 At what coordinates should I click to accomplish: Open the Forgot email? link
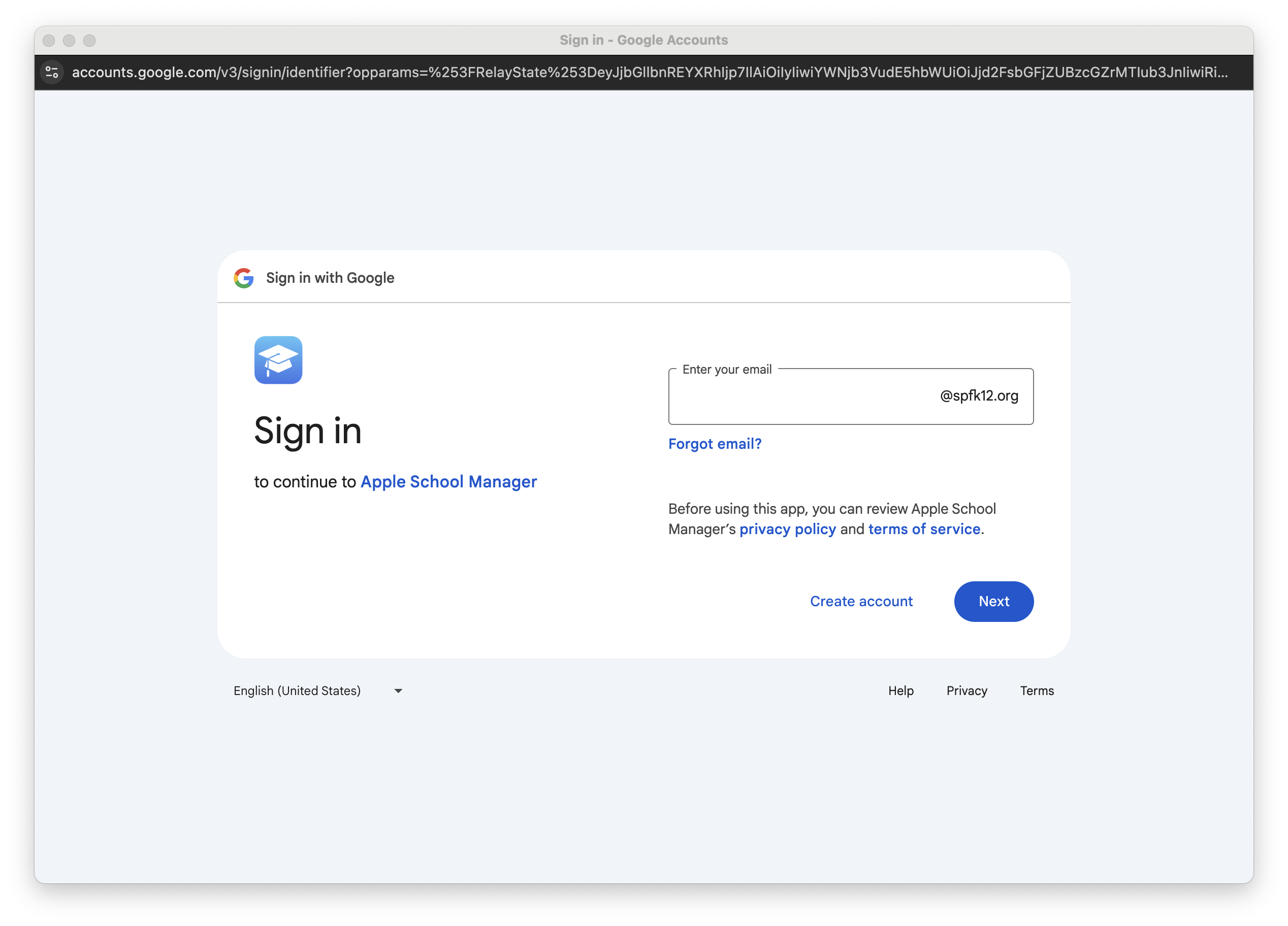(x=715, y=443)
